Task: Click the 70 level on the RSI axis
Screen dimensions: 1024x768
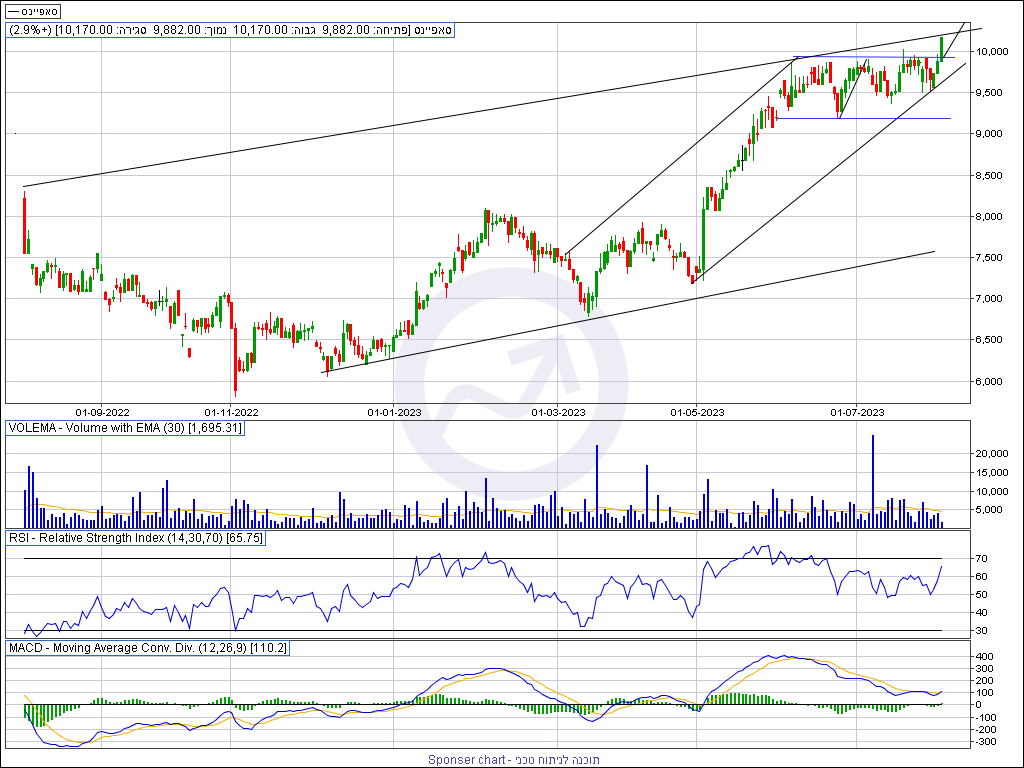Action: coord(981,558)
